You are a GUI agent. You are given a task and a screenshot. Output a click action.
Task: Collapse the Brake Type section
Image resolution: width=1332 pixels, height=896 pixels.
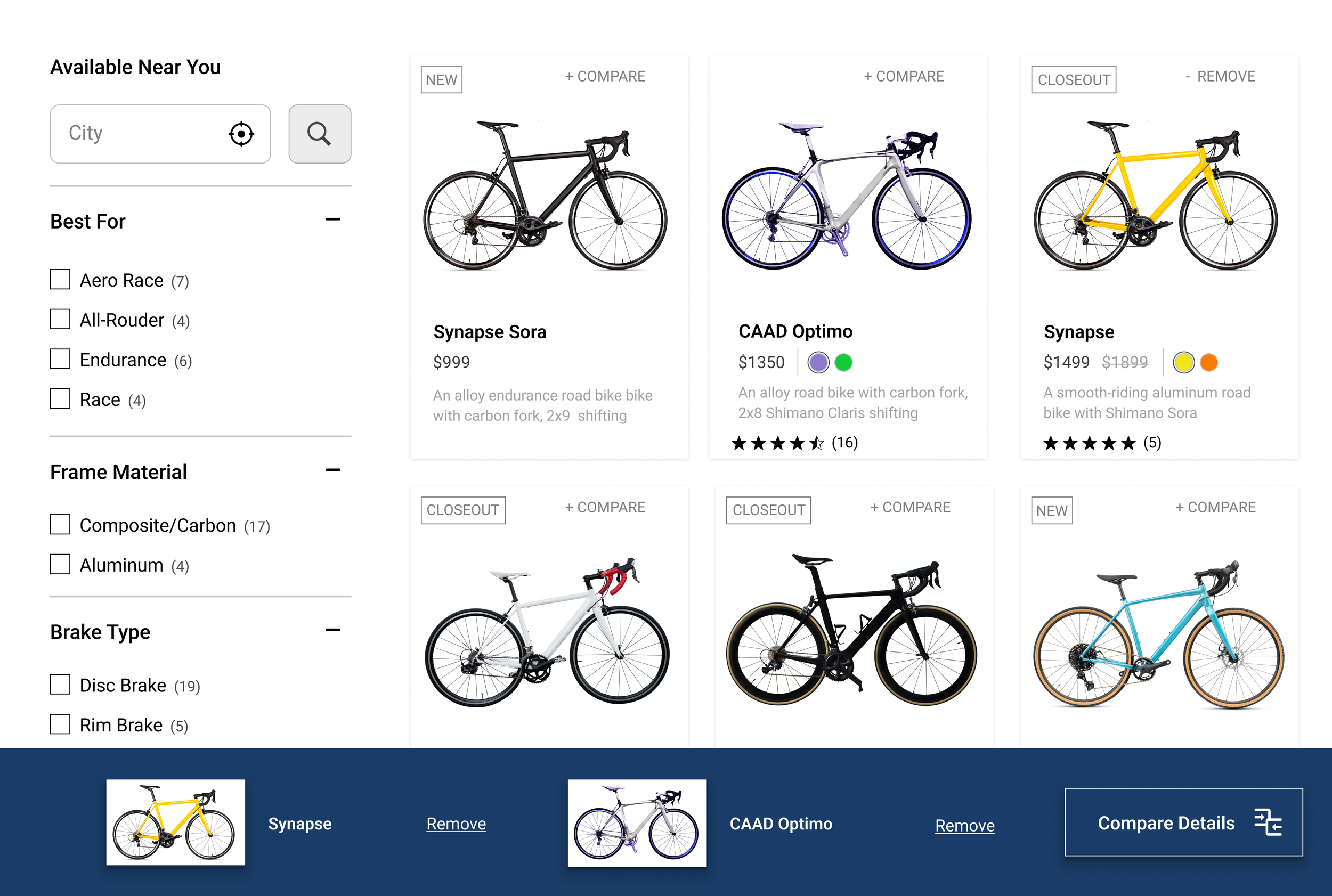tap(332, 630)
